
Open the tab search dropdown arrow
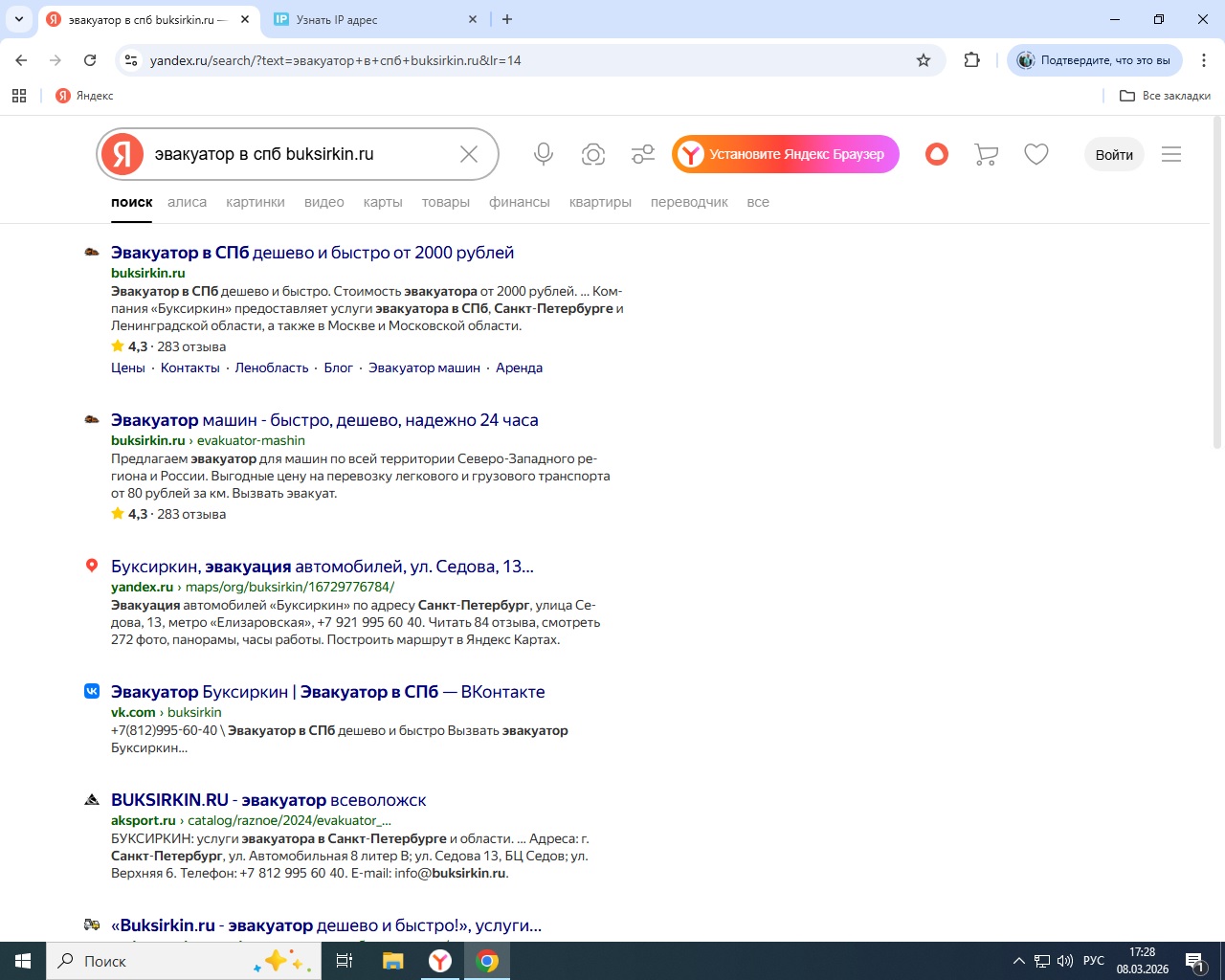[18, 19]
